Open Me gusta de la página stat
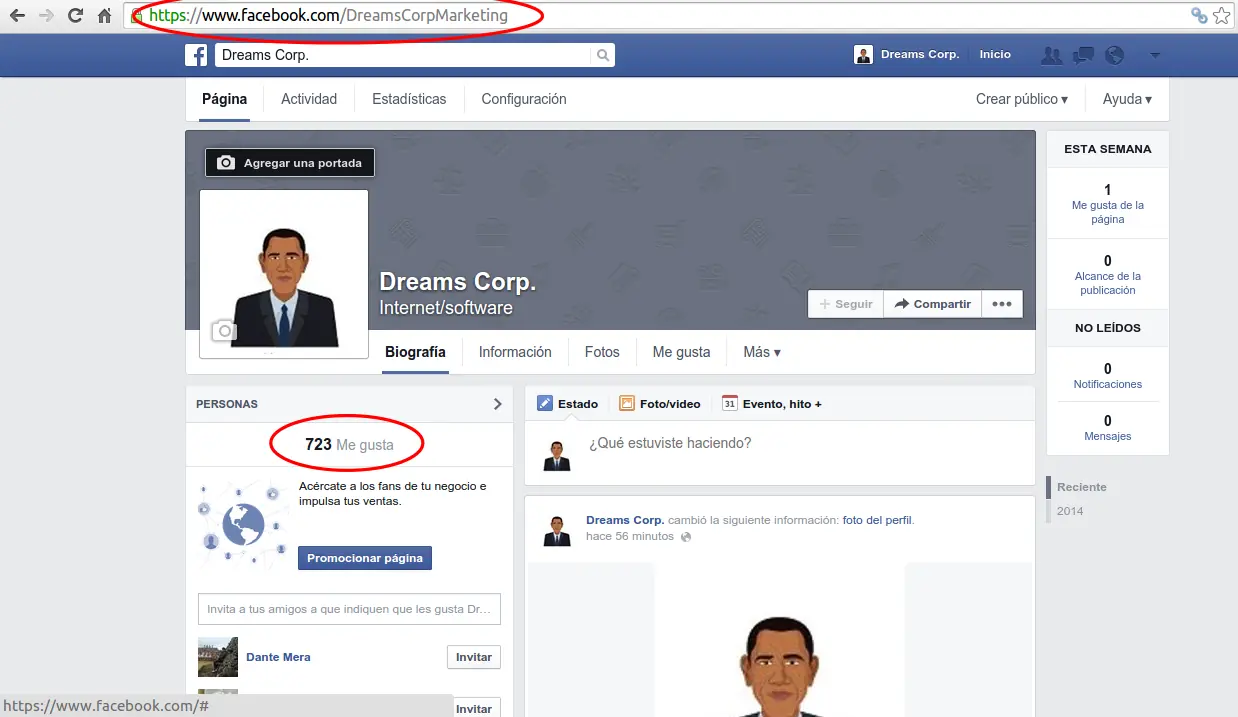 pyautogui.click(x=1108, y=204)
